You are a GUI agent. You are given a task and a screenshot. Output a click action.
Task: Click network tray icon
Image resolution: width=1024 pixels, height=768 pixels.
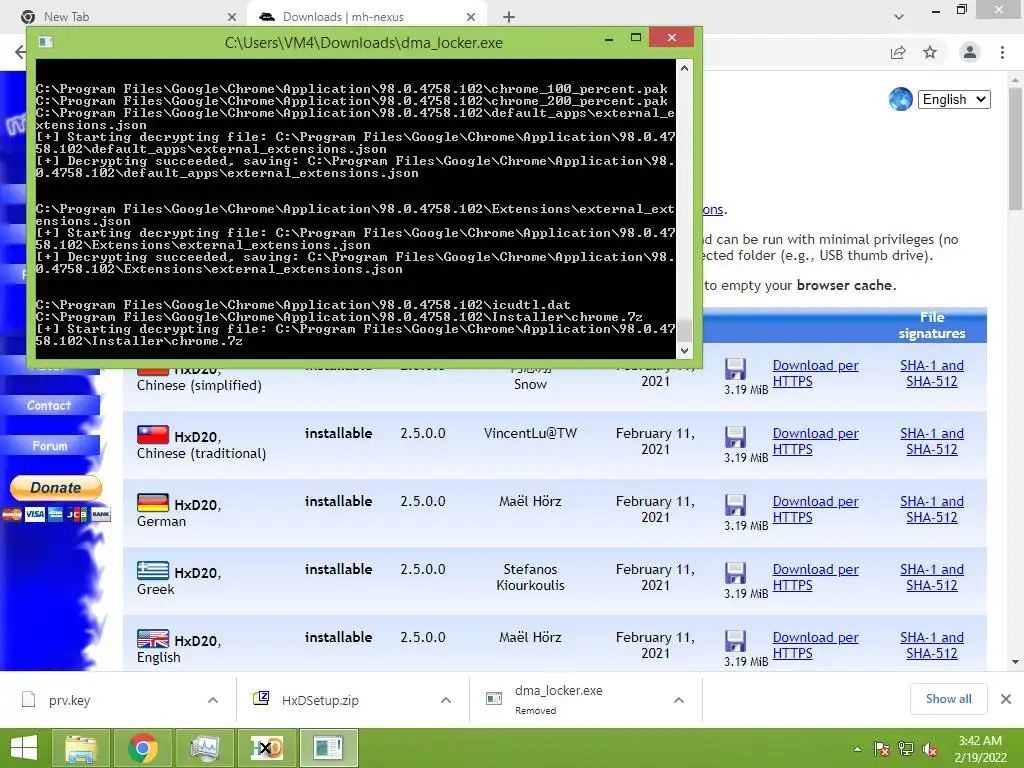tap(905, 749)
